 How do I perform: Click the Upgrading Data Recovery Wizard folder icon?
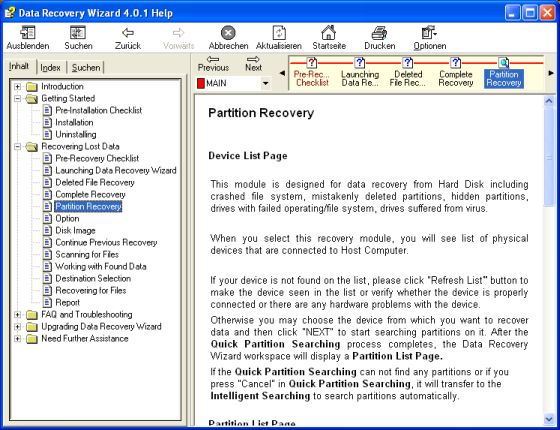(x=32, y=327)
